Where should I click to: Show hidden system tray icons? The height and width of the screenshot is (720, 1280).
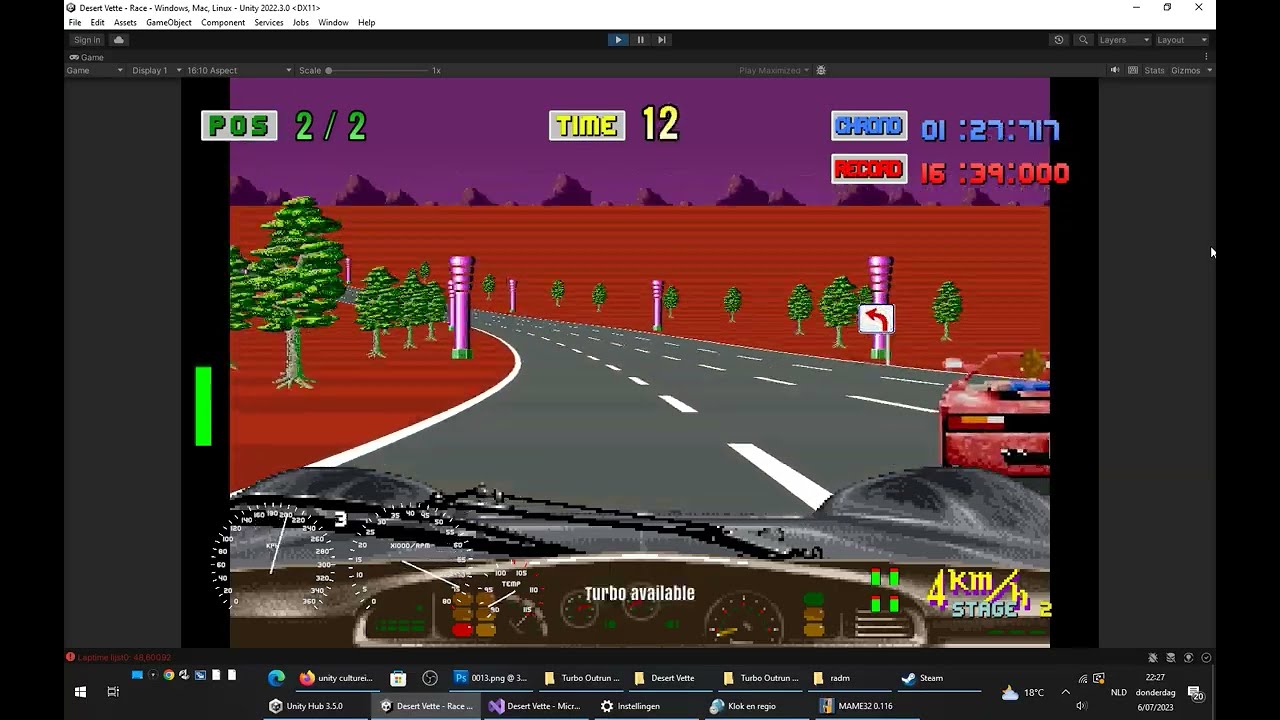pyautogui.click(x=1065, y=692)
